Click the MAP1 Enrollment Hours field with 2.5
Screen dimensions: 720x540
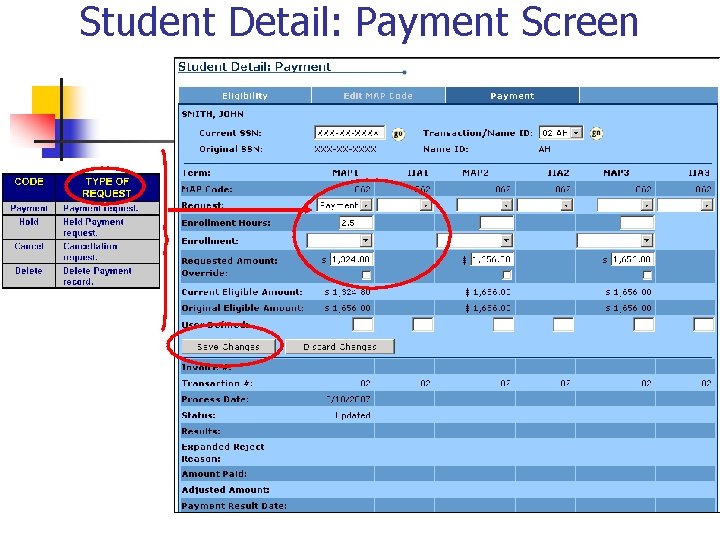coord(356,223)
